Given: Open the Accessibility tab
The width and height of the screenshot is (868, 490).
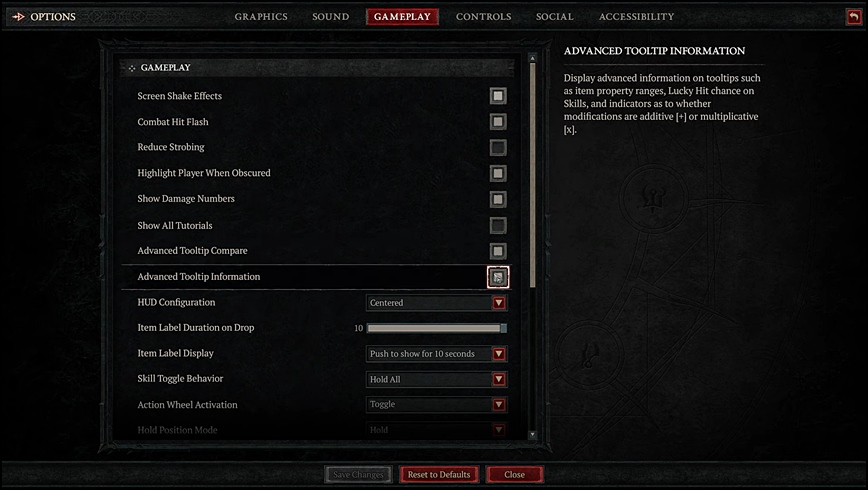Looking at the screenshot, I should (x=637, y=17).
